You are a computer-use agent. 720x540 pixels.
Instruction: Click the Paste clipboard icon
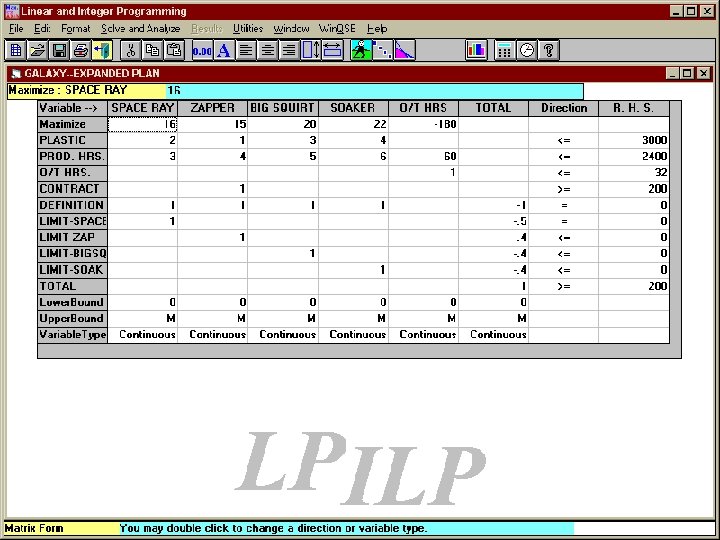click(174, 50)
